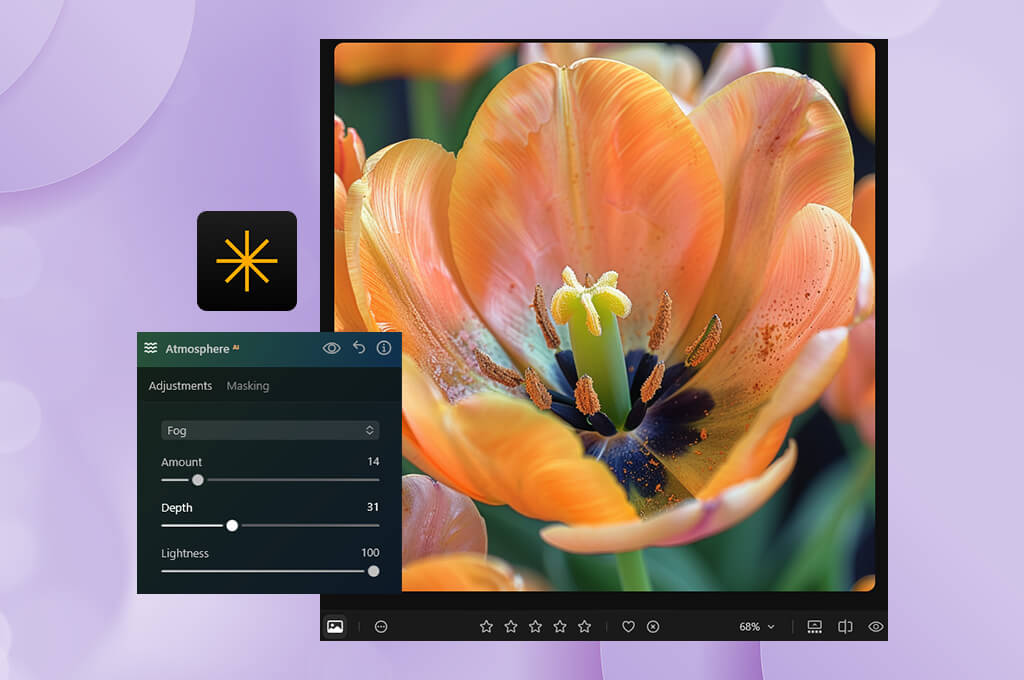This screenshot has height=680, width=1024.
Task: Click the AI badge beside Atmosphere
Action: click(236, 347)
